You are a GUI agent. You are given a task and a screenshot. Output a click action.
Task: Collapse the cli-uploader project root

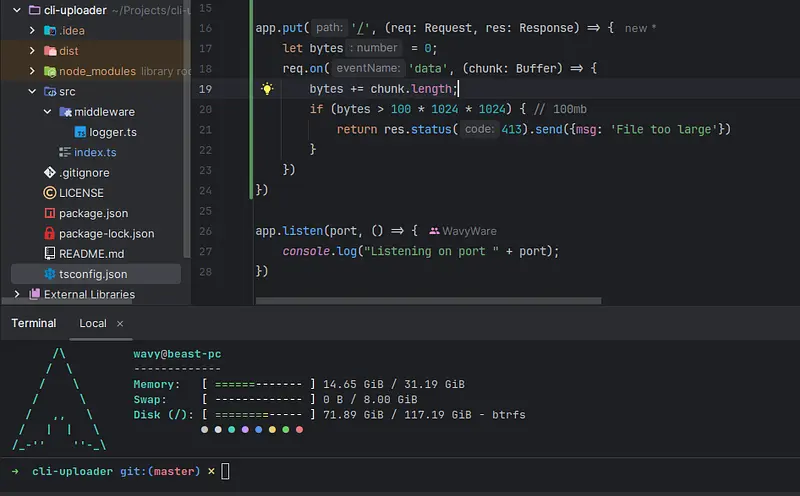(x=17, y=10)
